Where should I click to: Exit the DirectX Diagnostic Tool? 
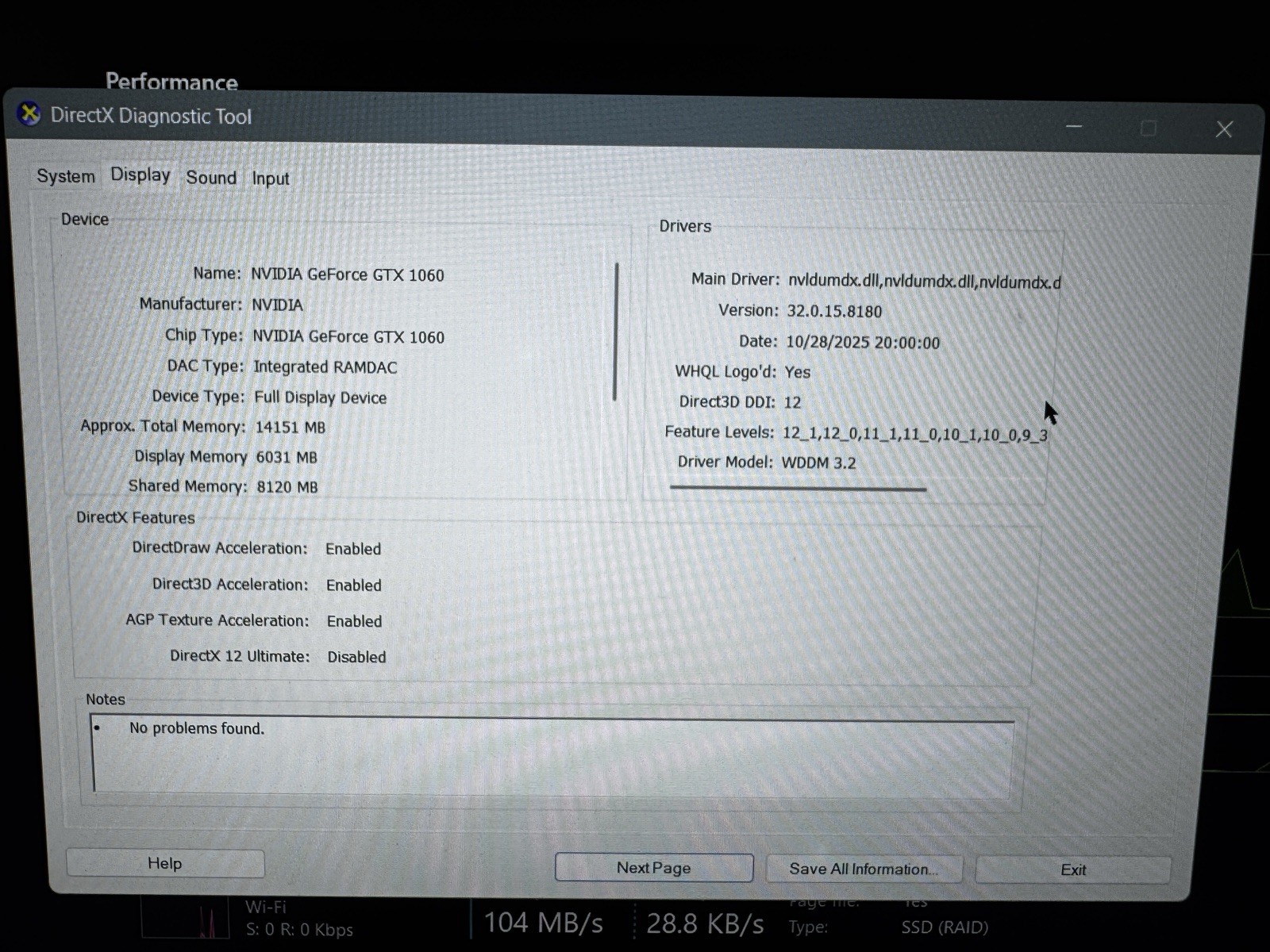click(x=1073, y=870)
